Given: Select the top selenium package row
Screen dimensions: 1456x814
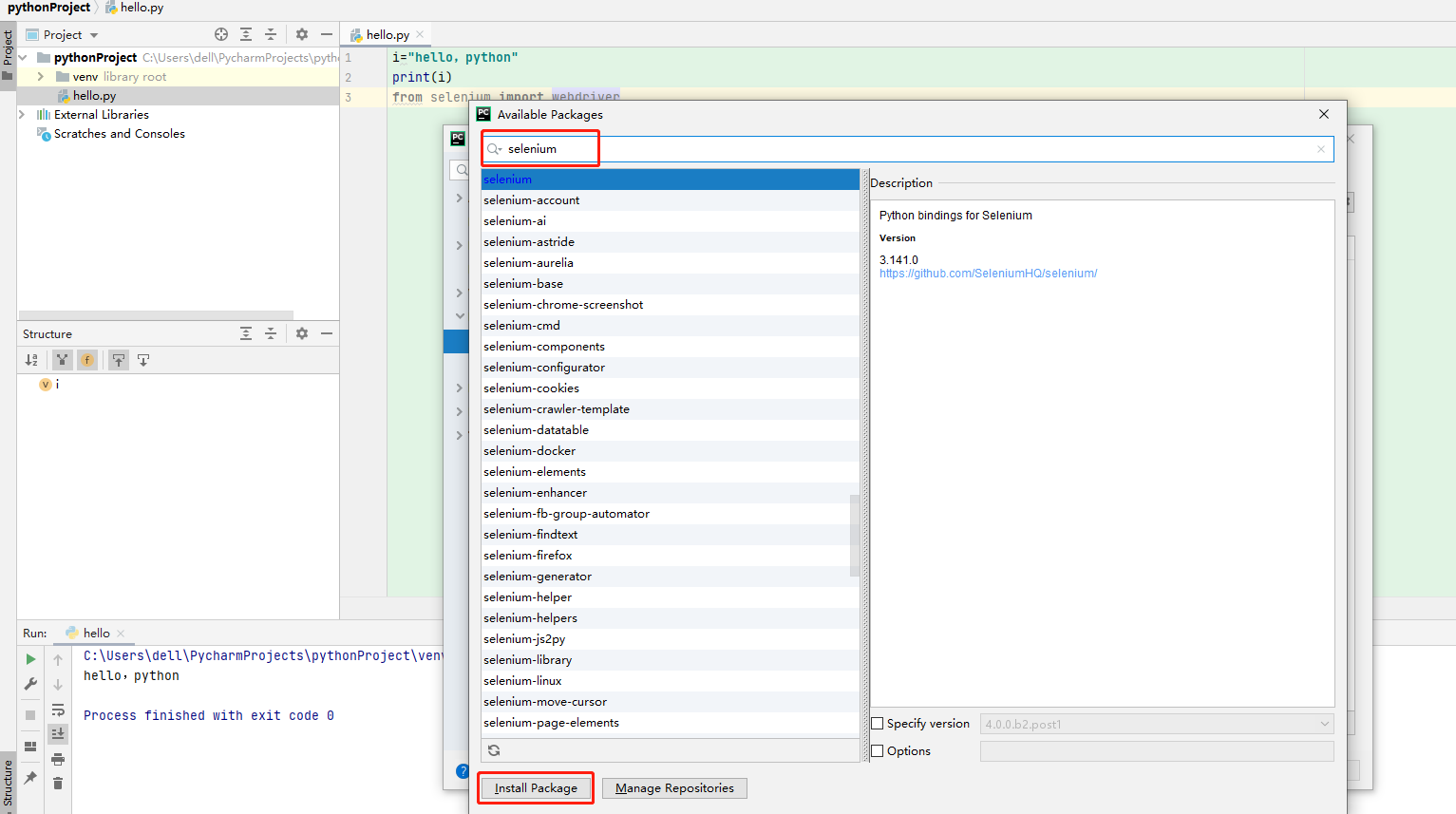Looking at the screenshot, I should pyautogui.click(x=670, y=180).
